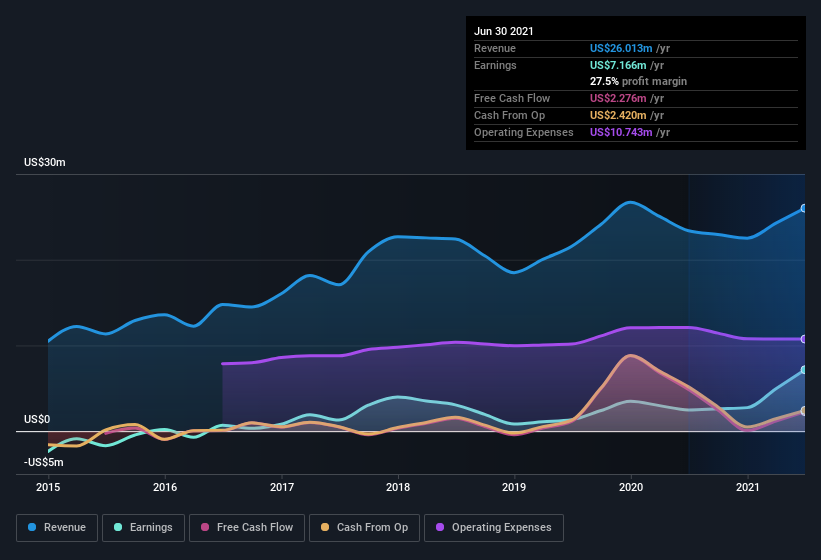The width and height of the screenshot is (821, 560).
Task: Hide the Earnings series via the legend
Action: 143,527
